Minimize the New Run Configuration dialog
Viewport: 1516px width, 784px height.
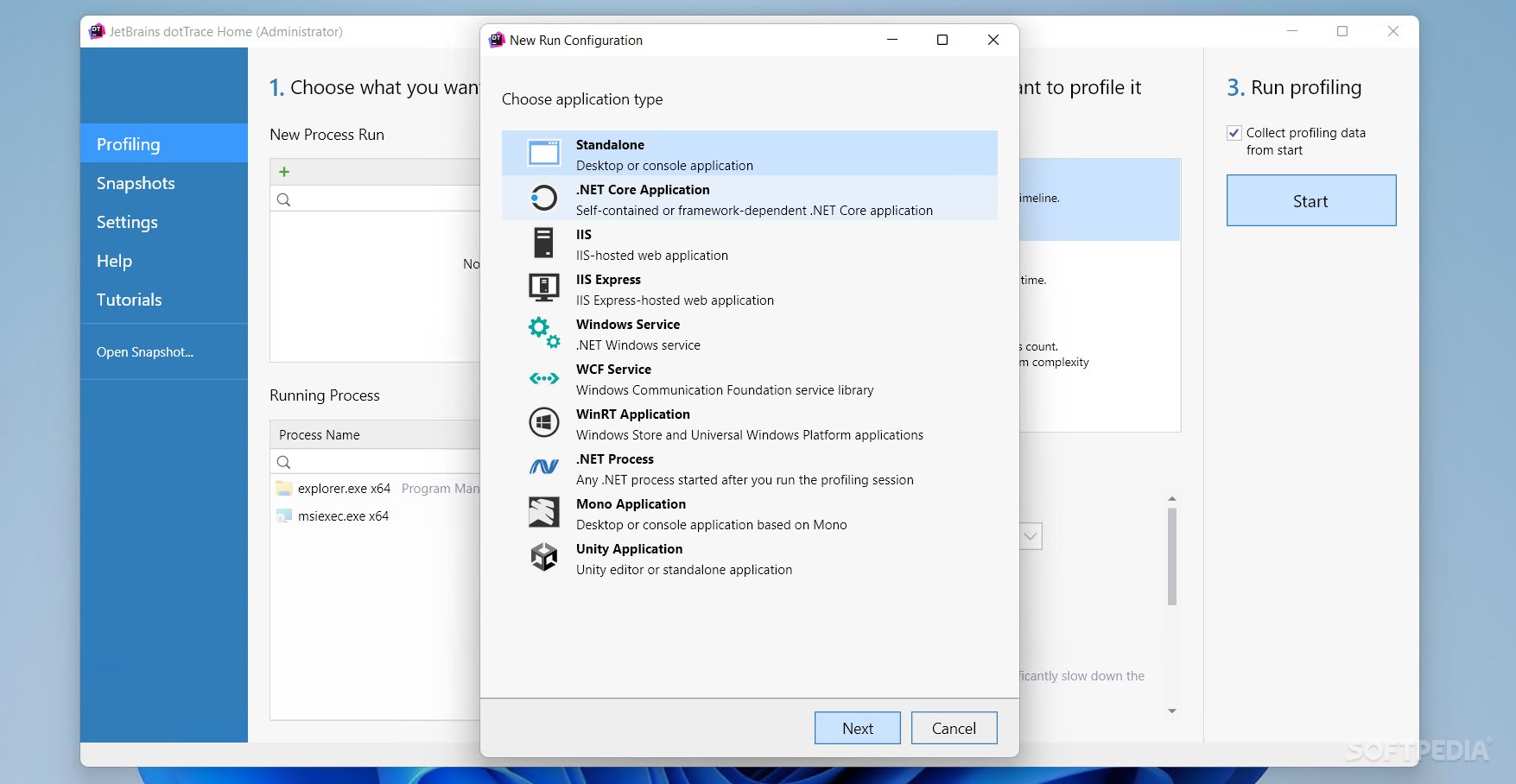892,40
